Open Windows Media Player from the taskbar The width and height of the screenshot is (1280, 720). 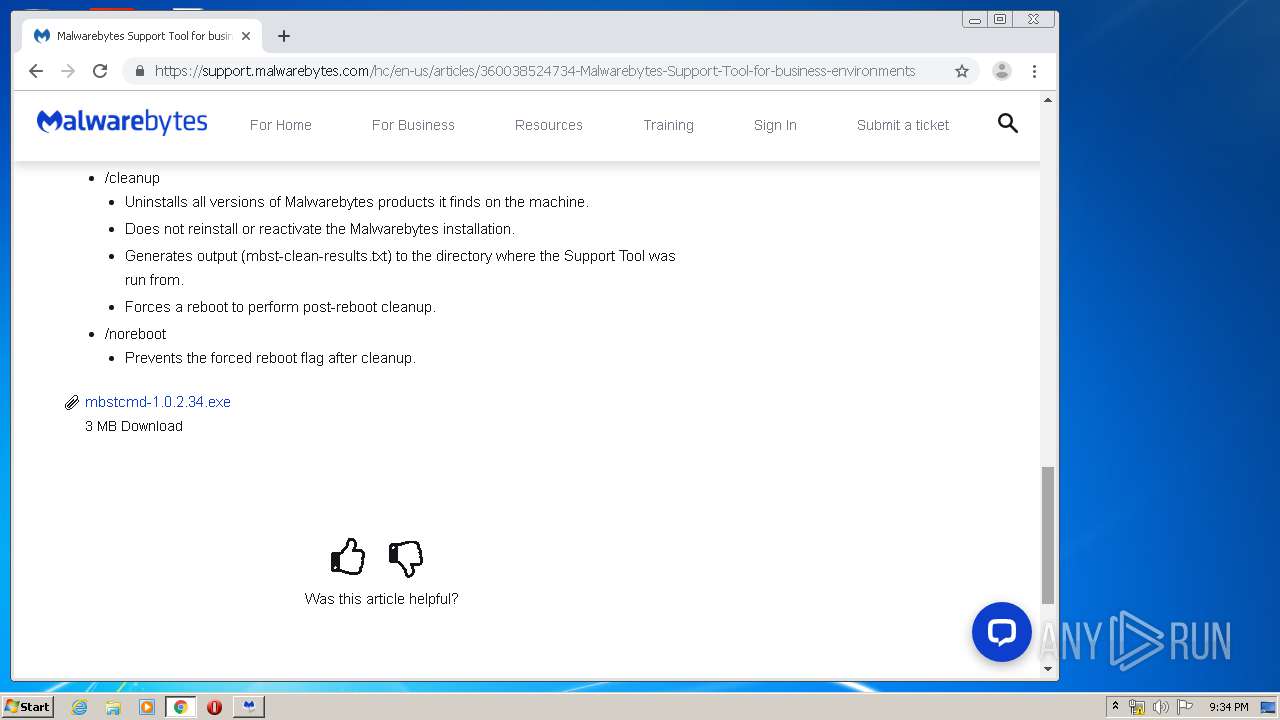pyautogui.click(x=147, y=707)
